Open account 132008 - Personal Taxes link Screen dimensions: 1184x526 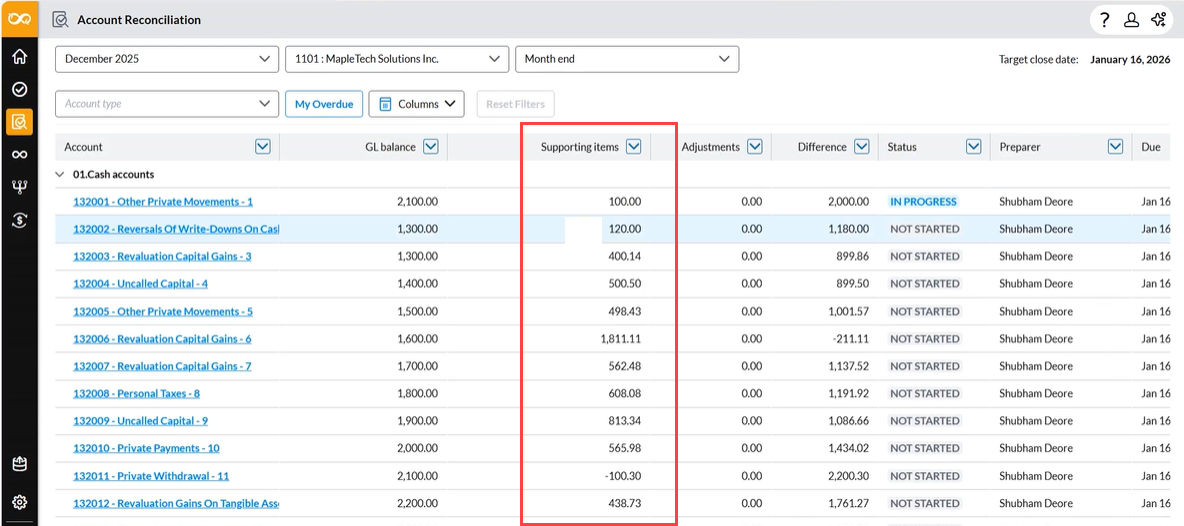click(136, 394)
